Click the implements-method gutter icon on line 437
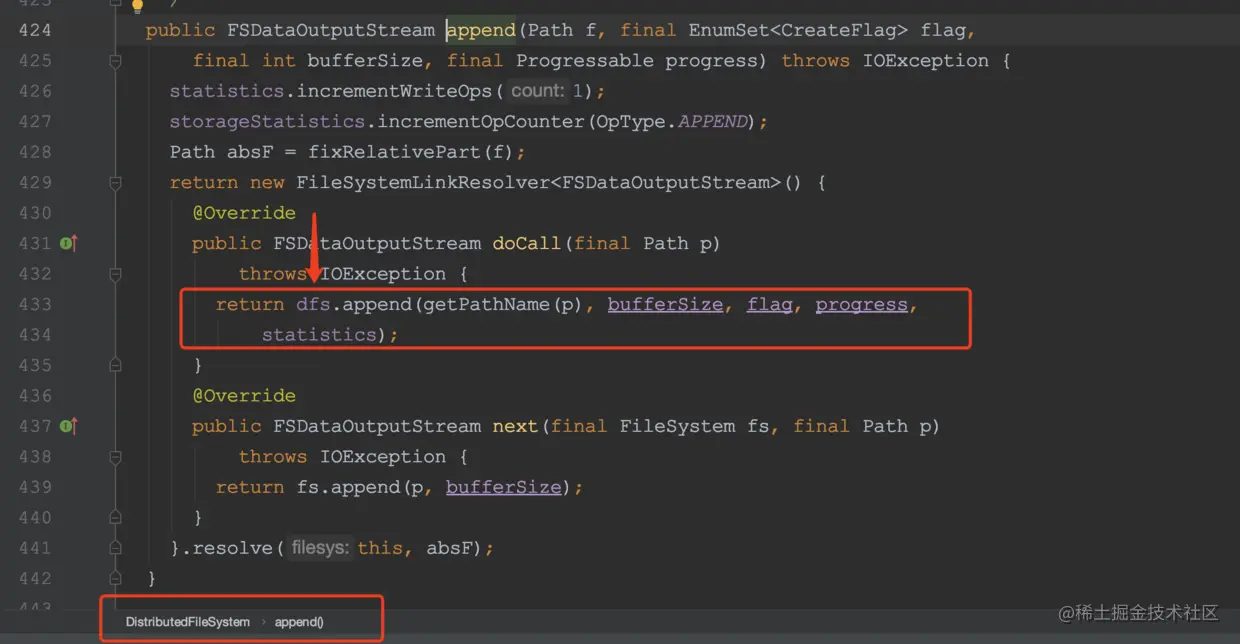 coord(68,426)
